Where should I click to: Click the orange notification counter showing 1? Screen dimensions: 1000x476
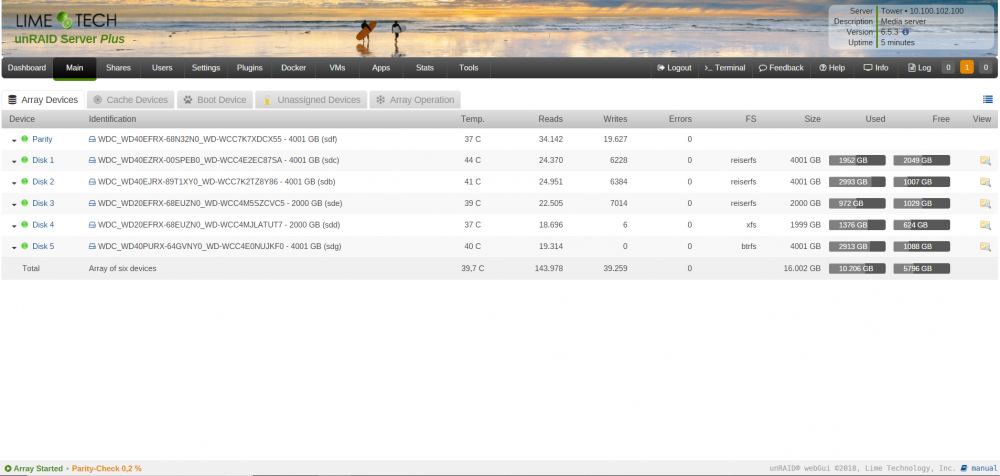pyautogui.click(x=967, y=68)
